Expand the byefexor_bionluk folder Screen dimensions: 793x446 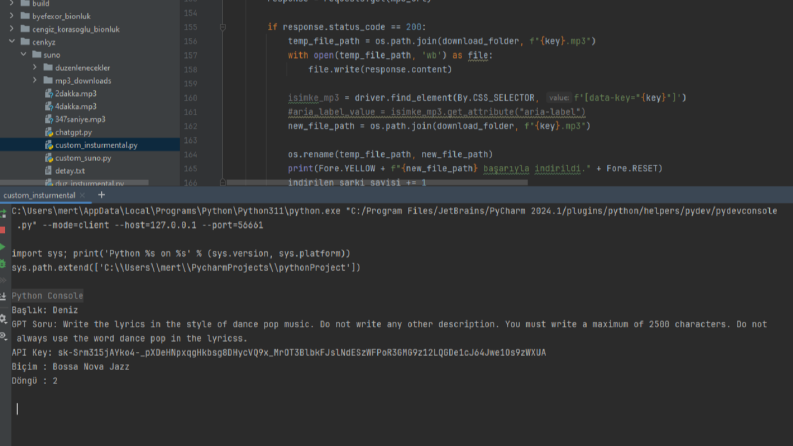(12, 16)
